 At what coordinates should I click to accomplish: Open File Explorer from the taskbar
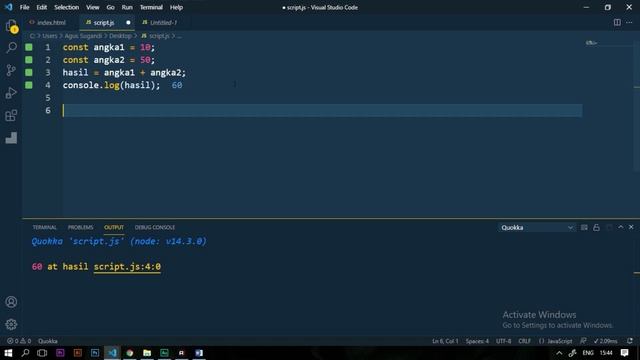click(x=147, y=353)
